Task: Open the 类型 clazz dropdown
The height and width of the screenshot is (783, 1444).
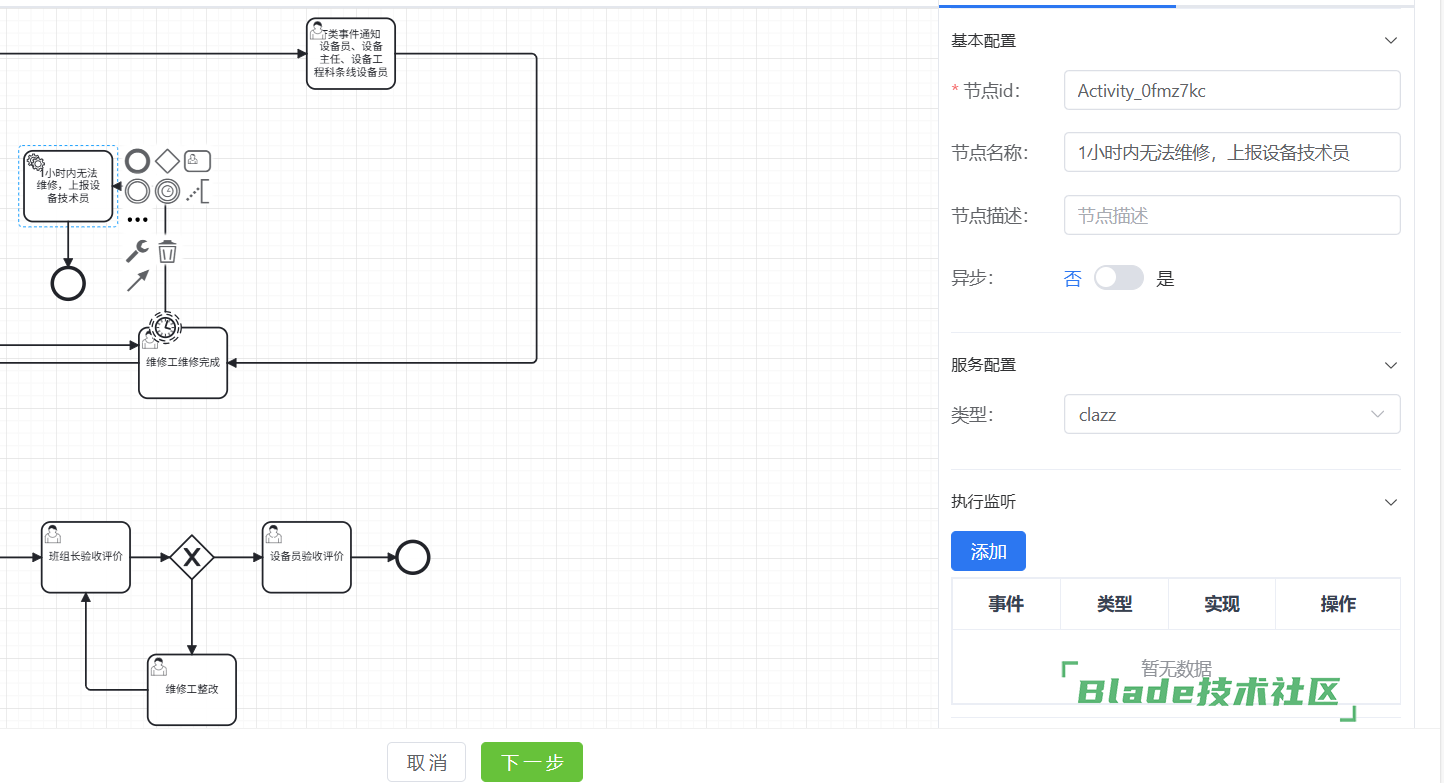Action: coord(1231,414)
